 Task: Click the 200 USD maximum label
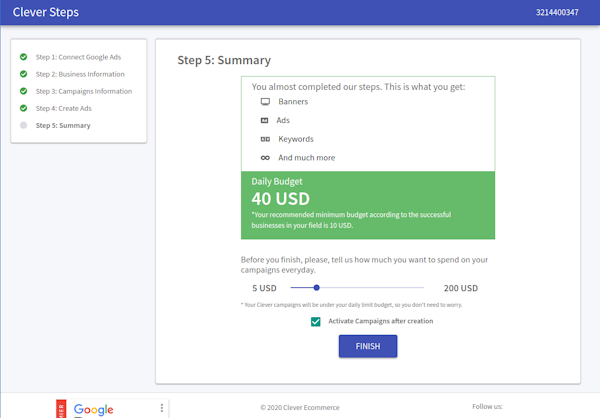pyautogui.click(x=461, y=288)
